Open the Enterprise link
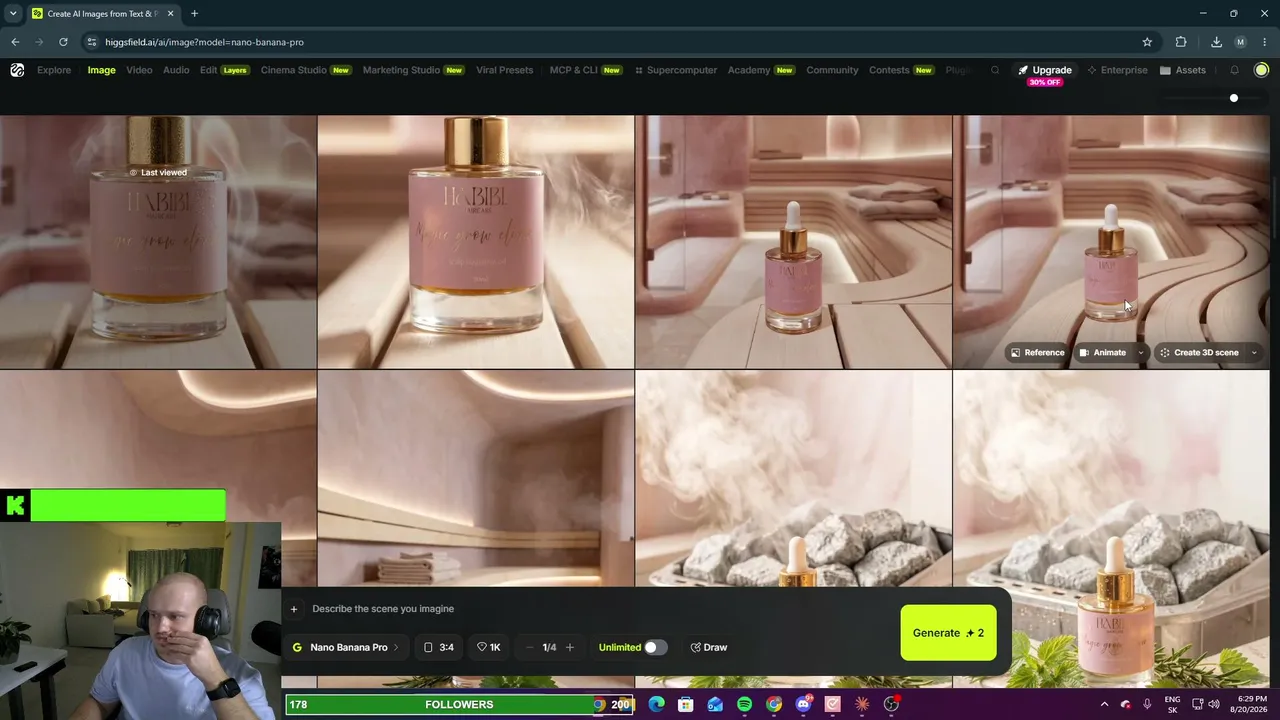 click(x=1117, y=70)
